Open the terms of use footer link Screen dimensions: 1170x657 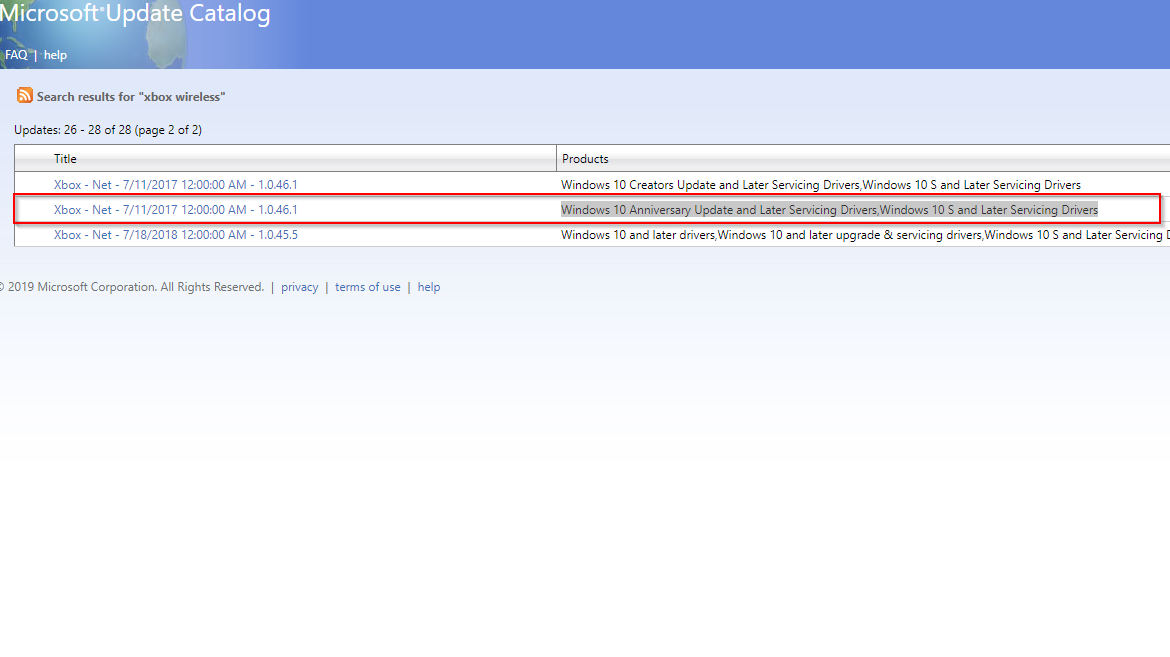coord(368,287)
